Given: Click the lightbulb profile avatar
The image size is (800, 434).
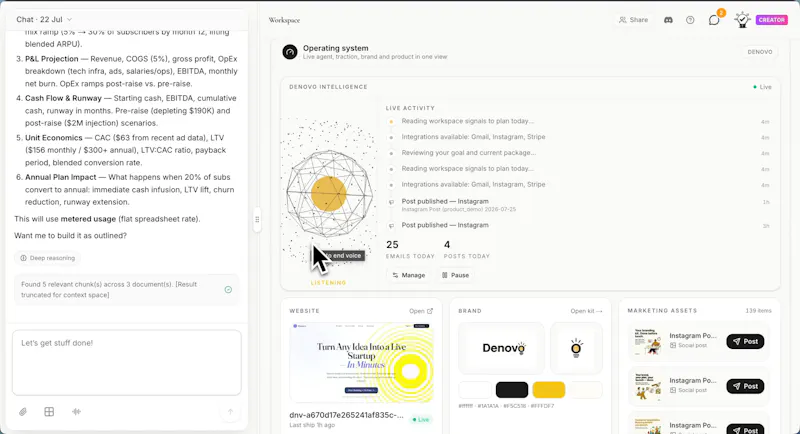Looking at the screenshot, I should tap(742, 20).
